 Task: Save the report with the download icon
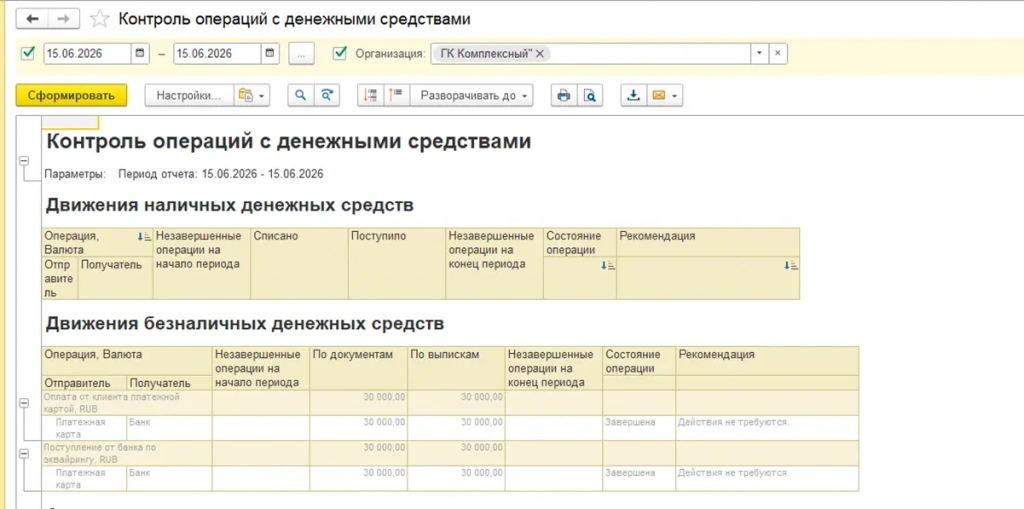coord(633,95)
